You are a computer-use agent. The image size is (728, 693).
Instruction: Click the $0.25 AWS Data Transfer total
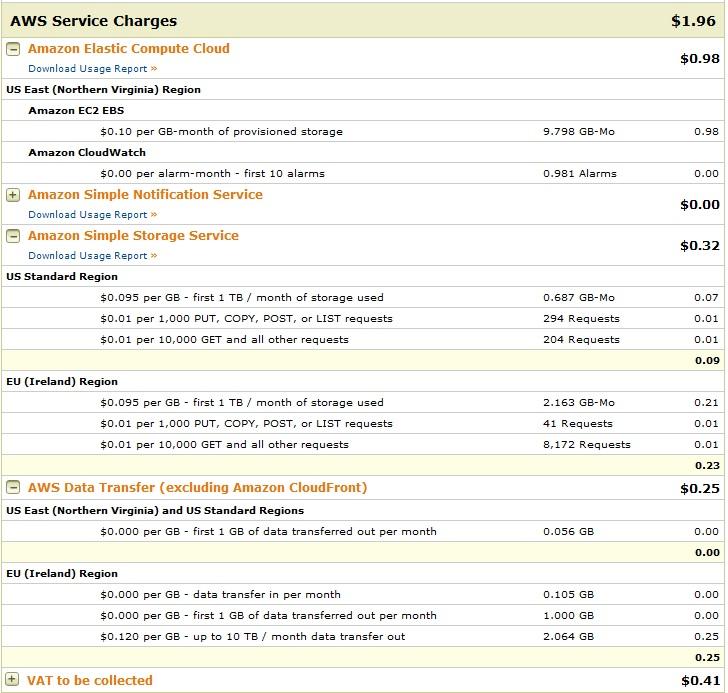click(700, 489)
